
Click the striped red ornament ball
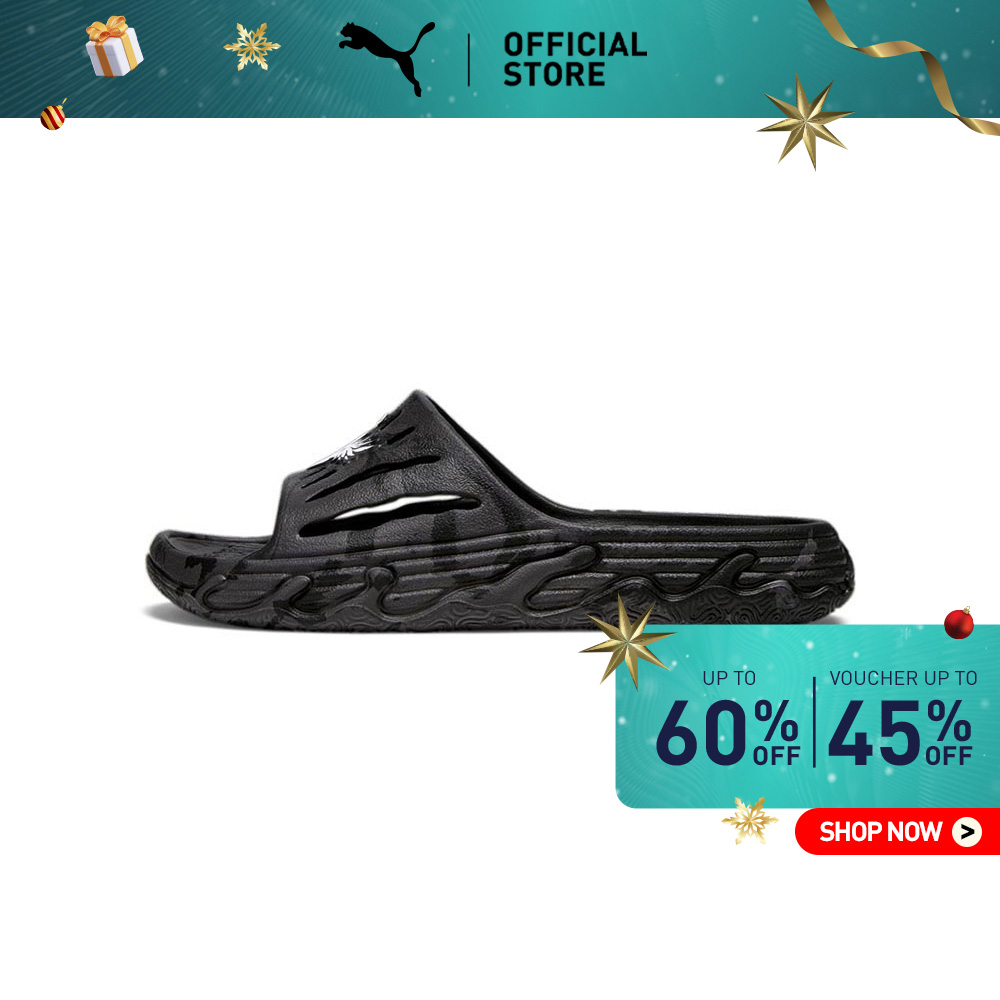(x=54, y=115)
